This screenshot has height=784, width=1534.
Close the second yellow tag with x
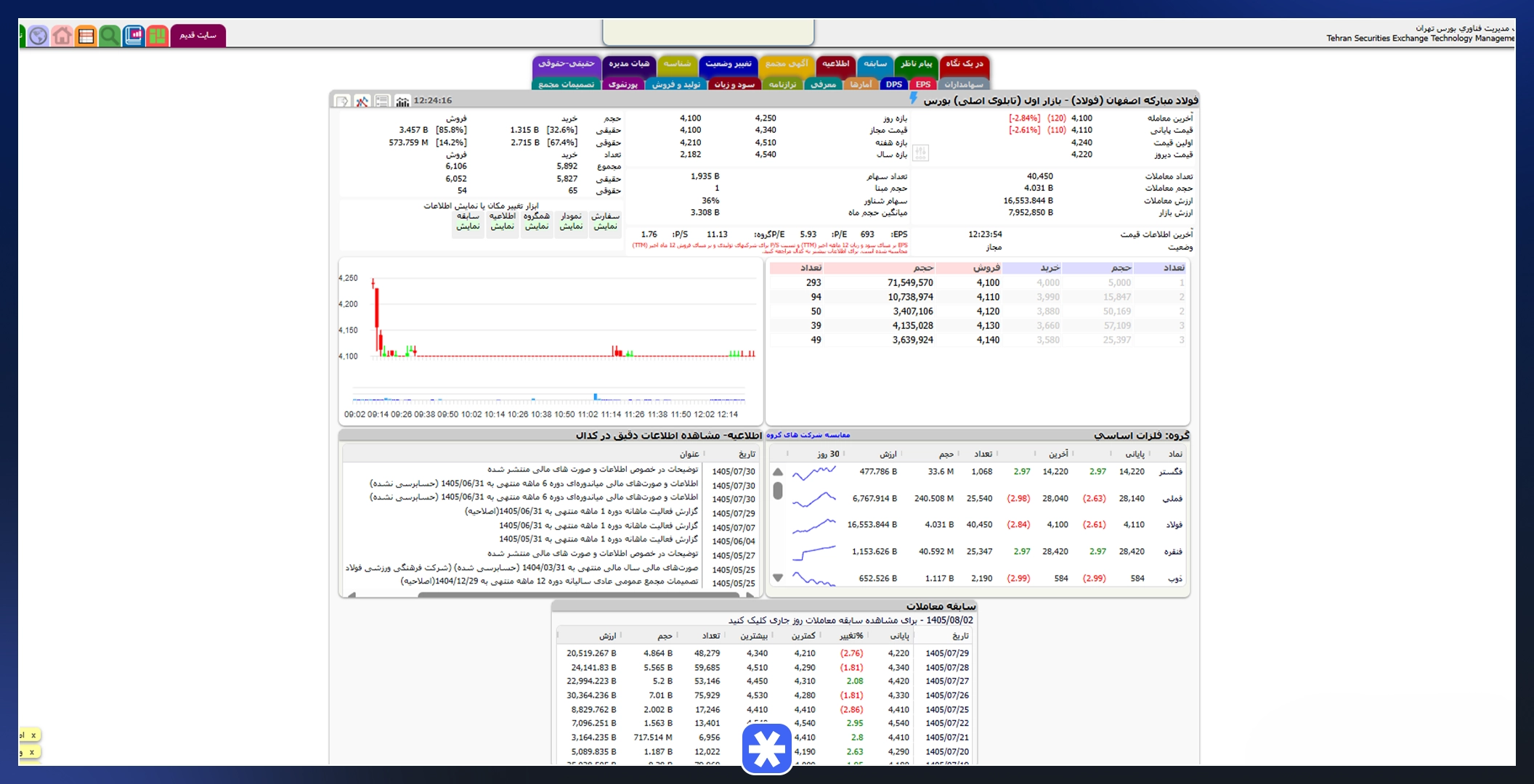click(31, 752)
